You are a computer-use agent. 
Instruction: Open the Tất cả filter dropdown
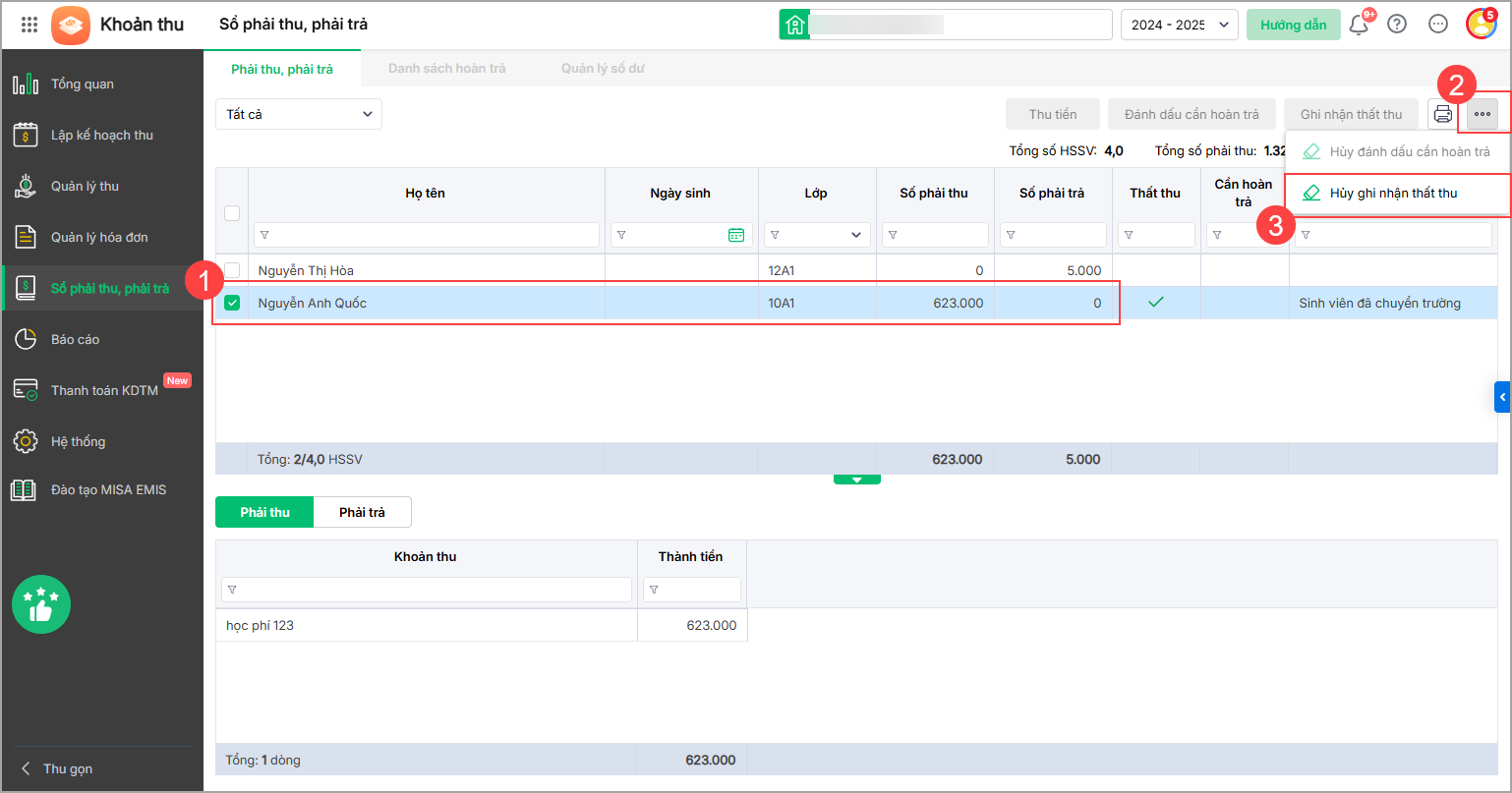coord(299,114)
